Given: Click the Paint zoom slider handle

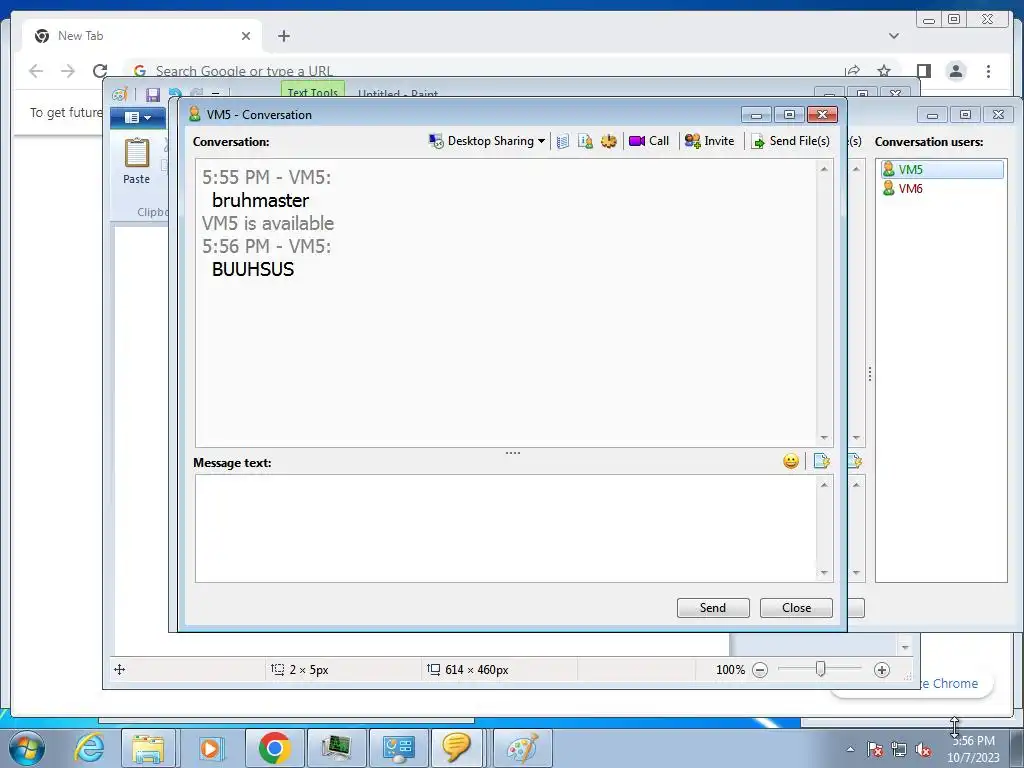Looking at the screenshot, I should click(x=820, y=669).
